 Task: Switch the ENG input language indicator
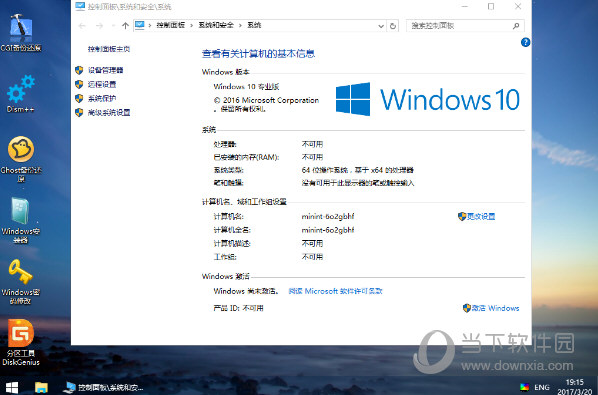coord(542,387)
